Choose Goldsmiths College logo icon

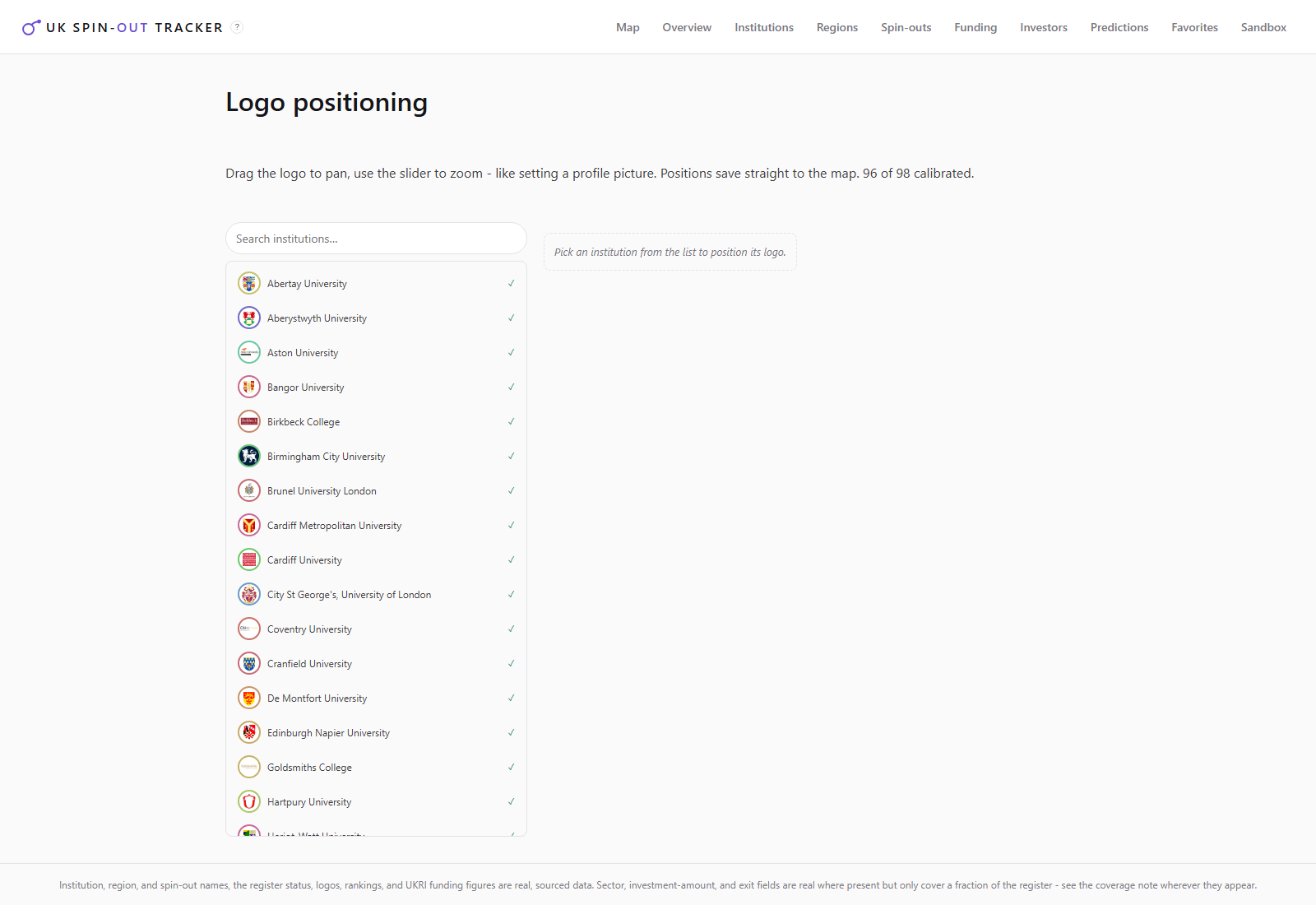(x=249, y=767)
